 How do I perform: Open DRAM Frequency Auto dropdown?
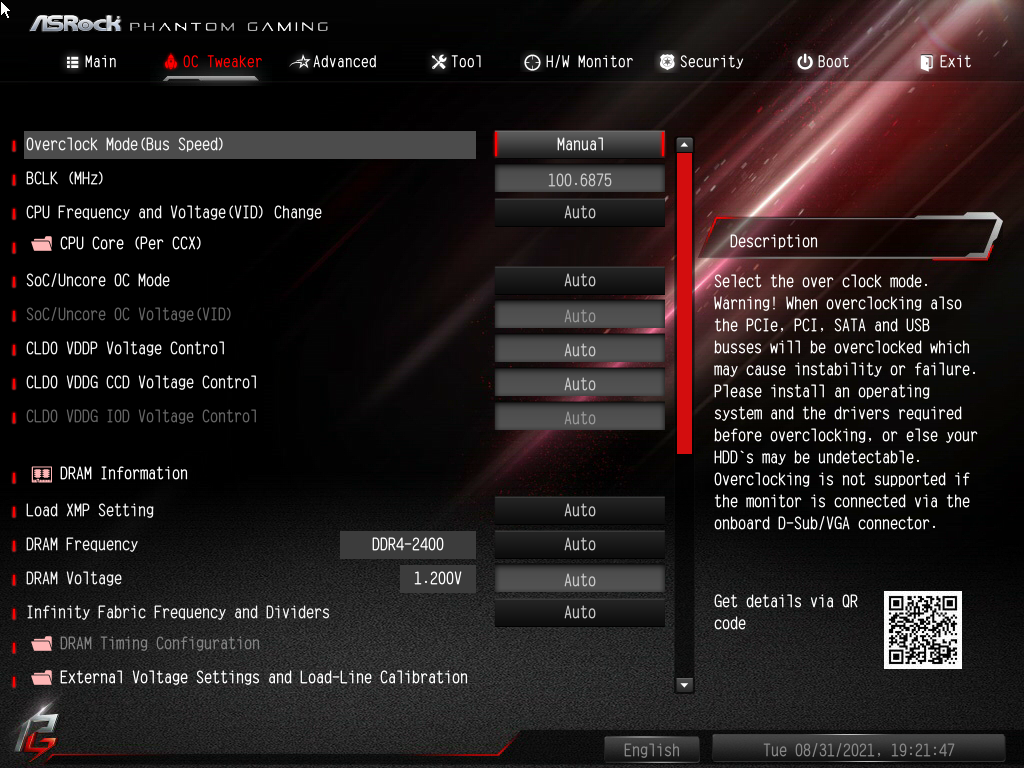click(580, 544)
